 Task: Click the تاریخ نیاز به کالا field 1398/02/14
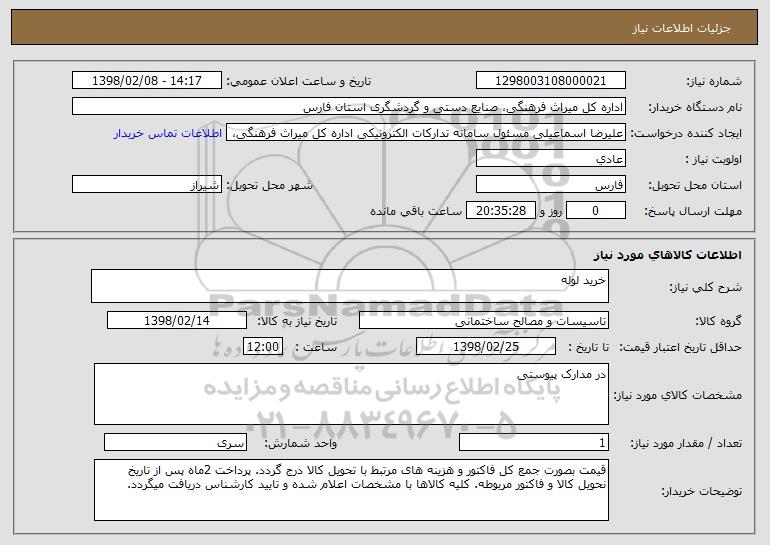point(177,320)
